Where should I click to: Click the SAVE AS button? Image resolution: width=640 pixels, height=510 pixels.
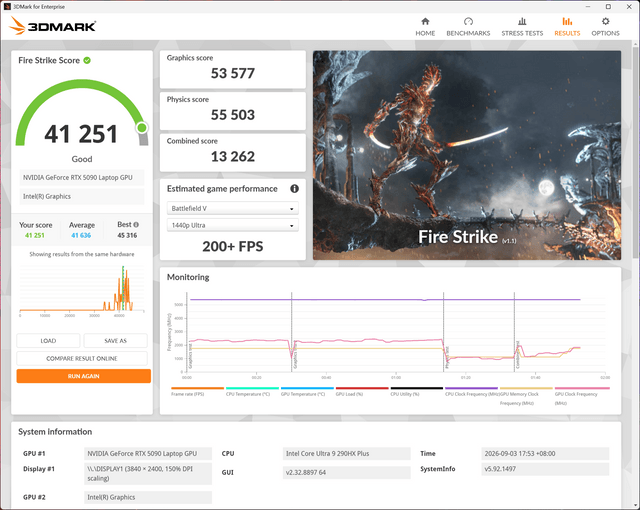116,341
